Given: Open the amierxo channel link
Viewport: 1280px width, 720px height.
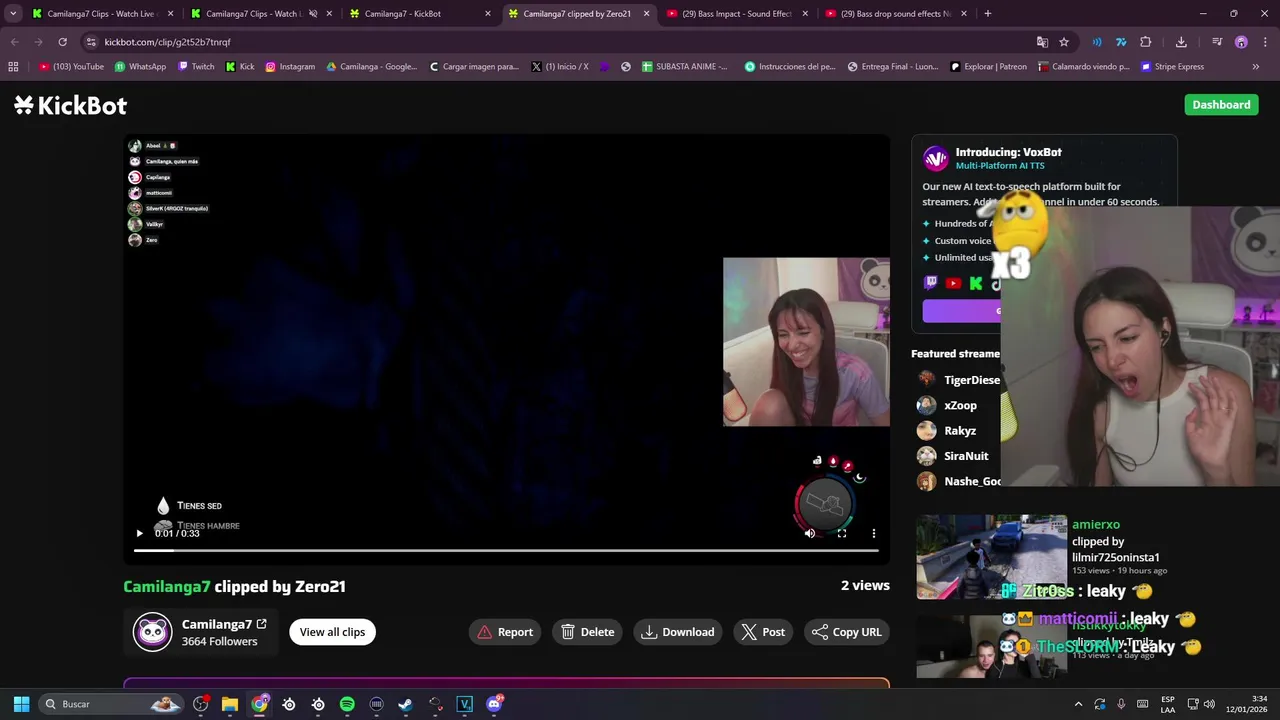Looking at the screenshot, I should 1096,524.
